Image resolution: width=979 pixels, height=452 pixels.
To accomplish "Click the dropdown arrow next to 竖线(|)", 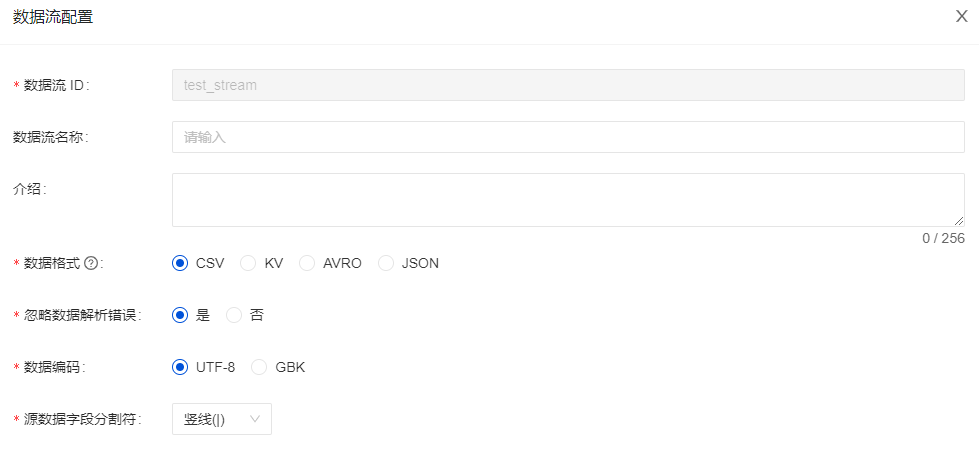I will 255,419.
